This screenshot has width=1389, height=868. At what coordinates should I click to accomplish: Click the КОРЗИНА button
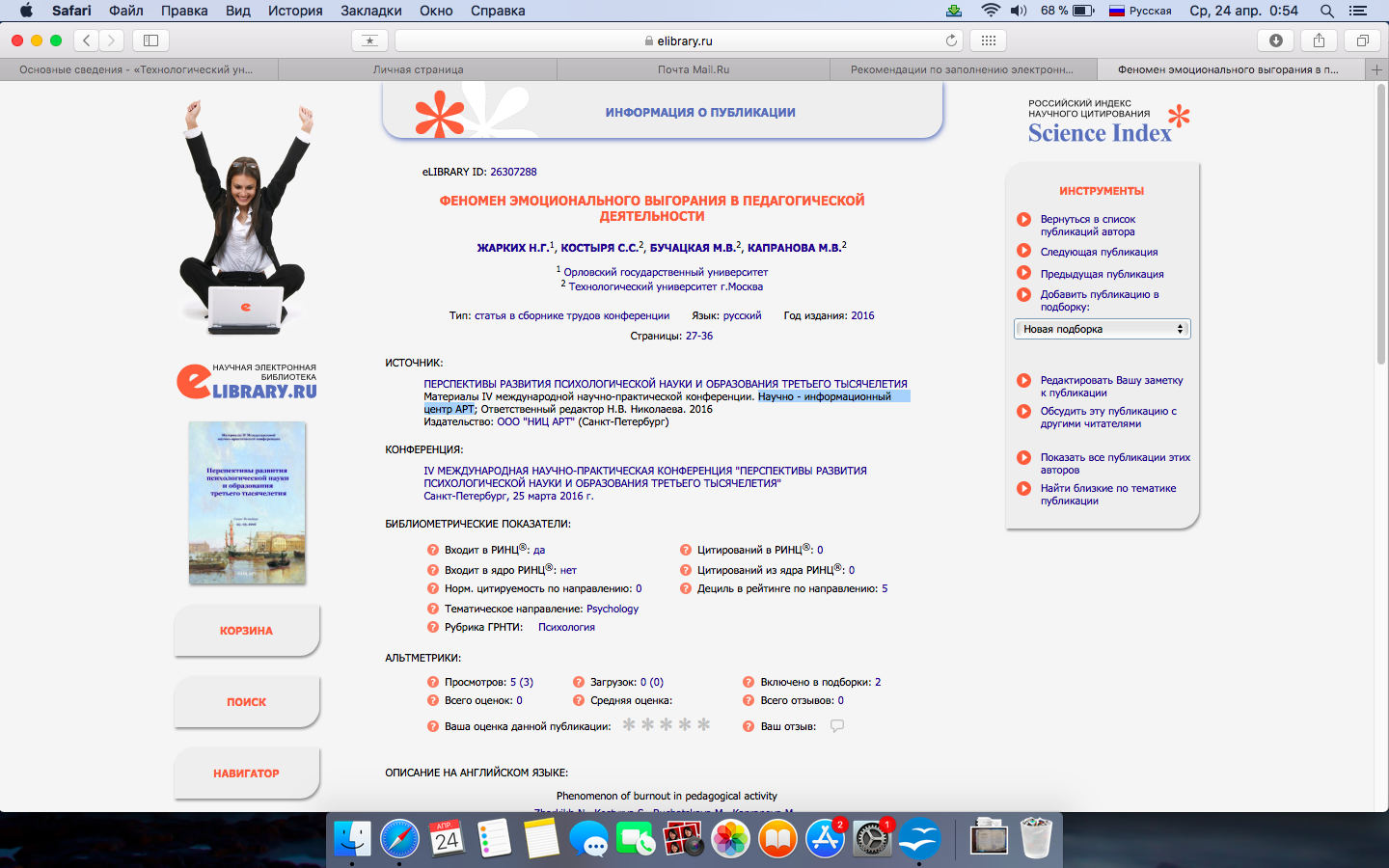246,631
